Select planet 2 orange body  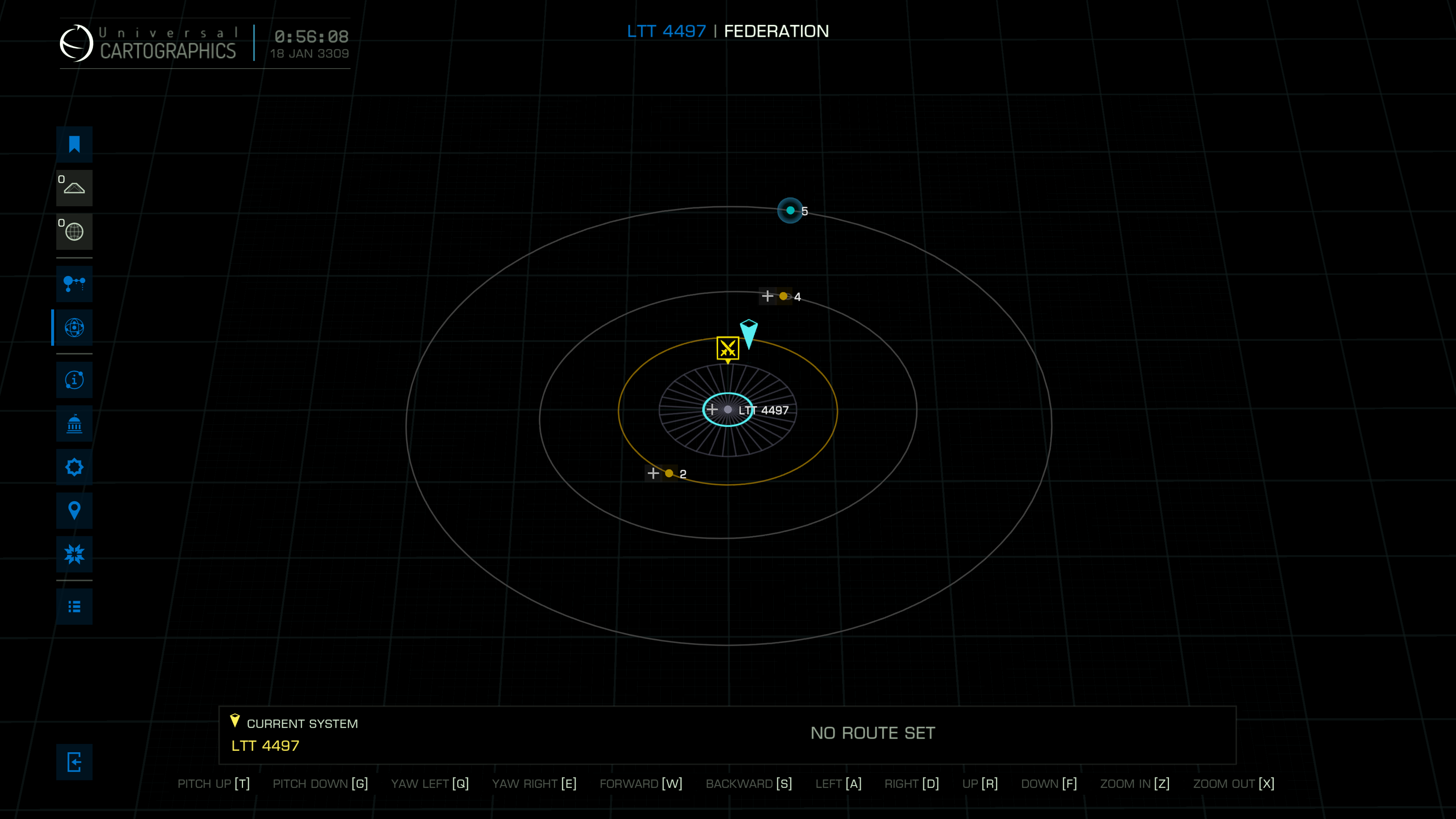coord(669,474)
